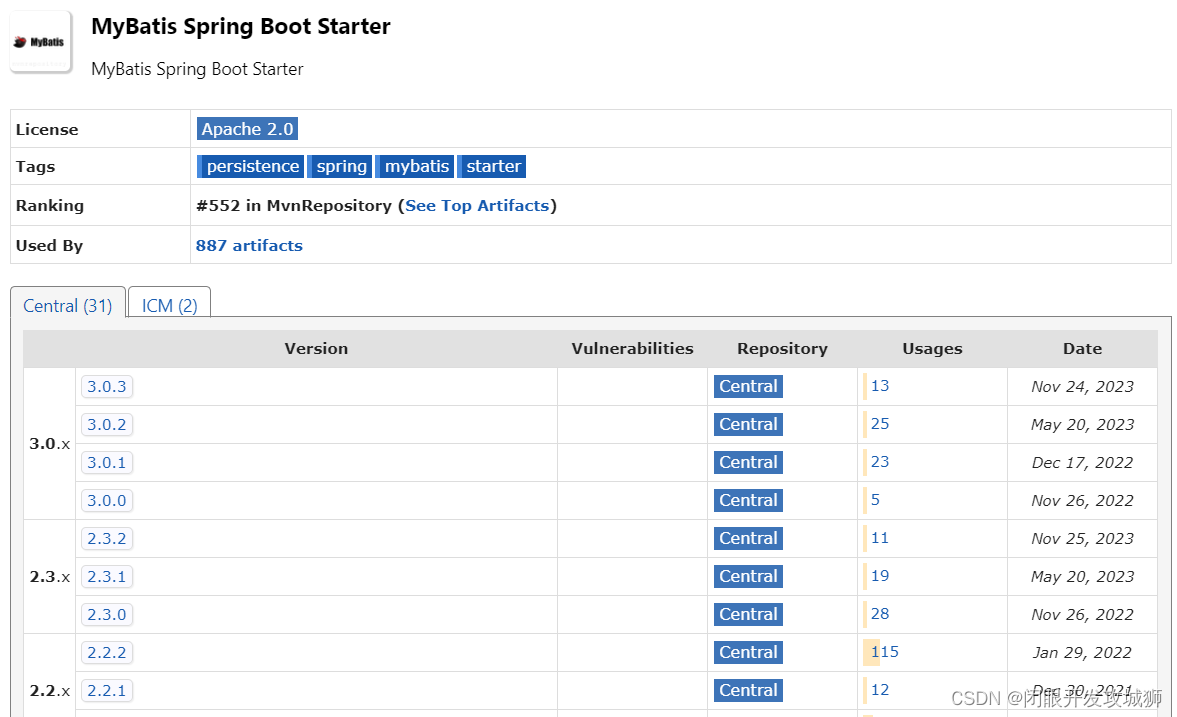Screen dimensions: 1177x717
Task: Open version 2.2.2
Action: (x=107, y=652)
